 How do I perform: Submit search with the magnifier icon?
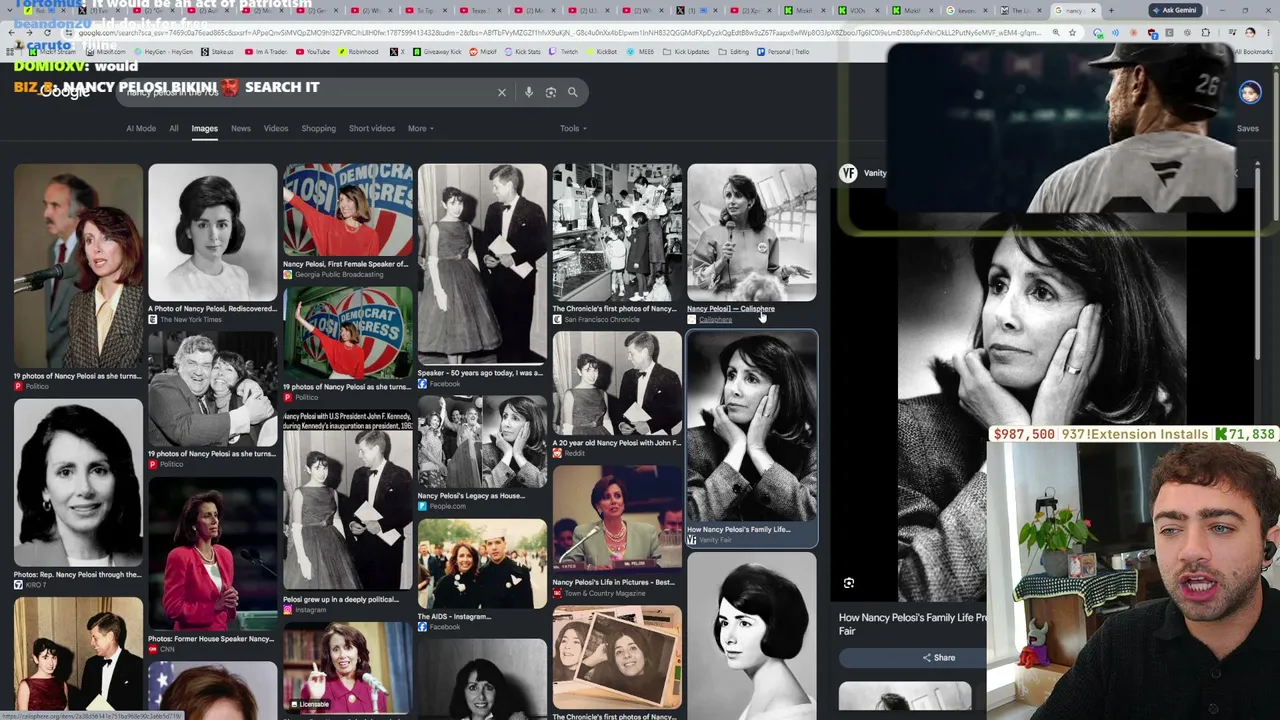pyautogui.click(x=573, y=92)
